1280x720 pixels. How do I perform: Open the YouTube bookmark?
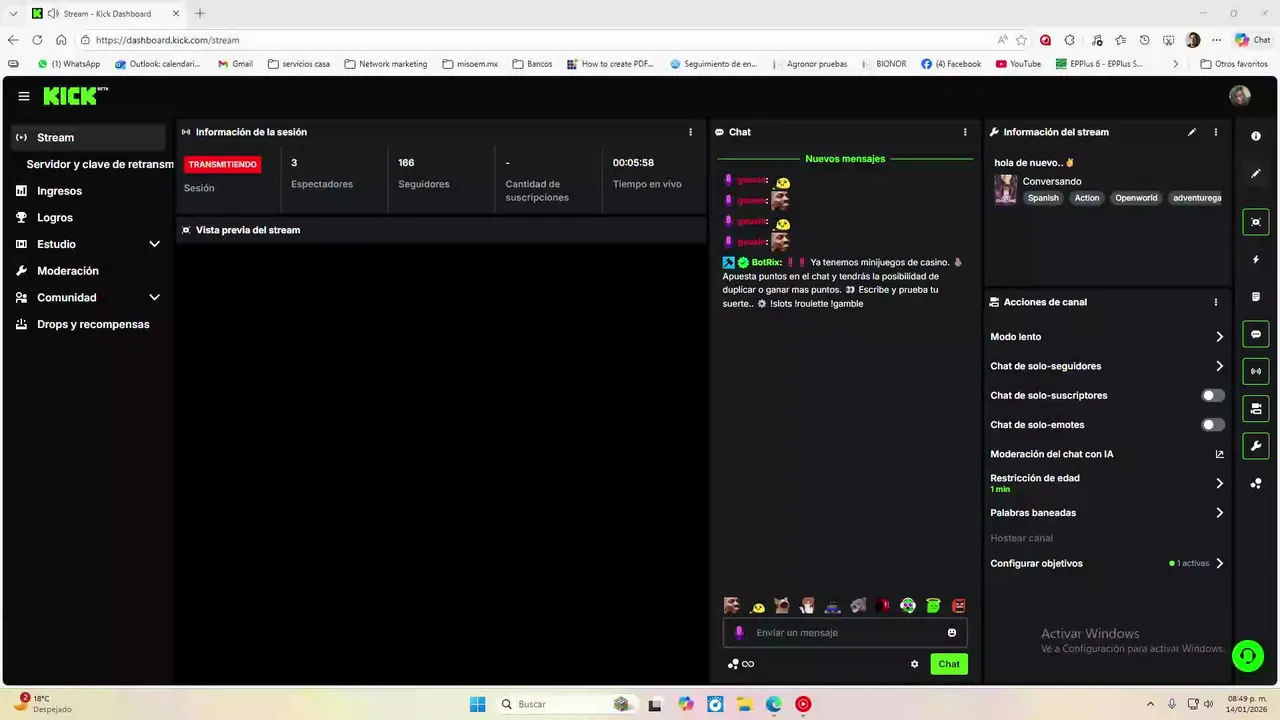click(x=1018, y=64)
